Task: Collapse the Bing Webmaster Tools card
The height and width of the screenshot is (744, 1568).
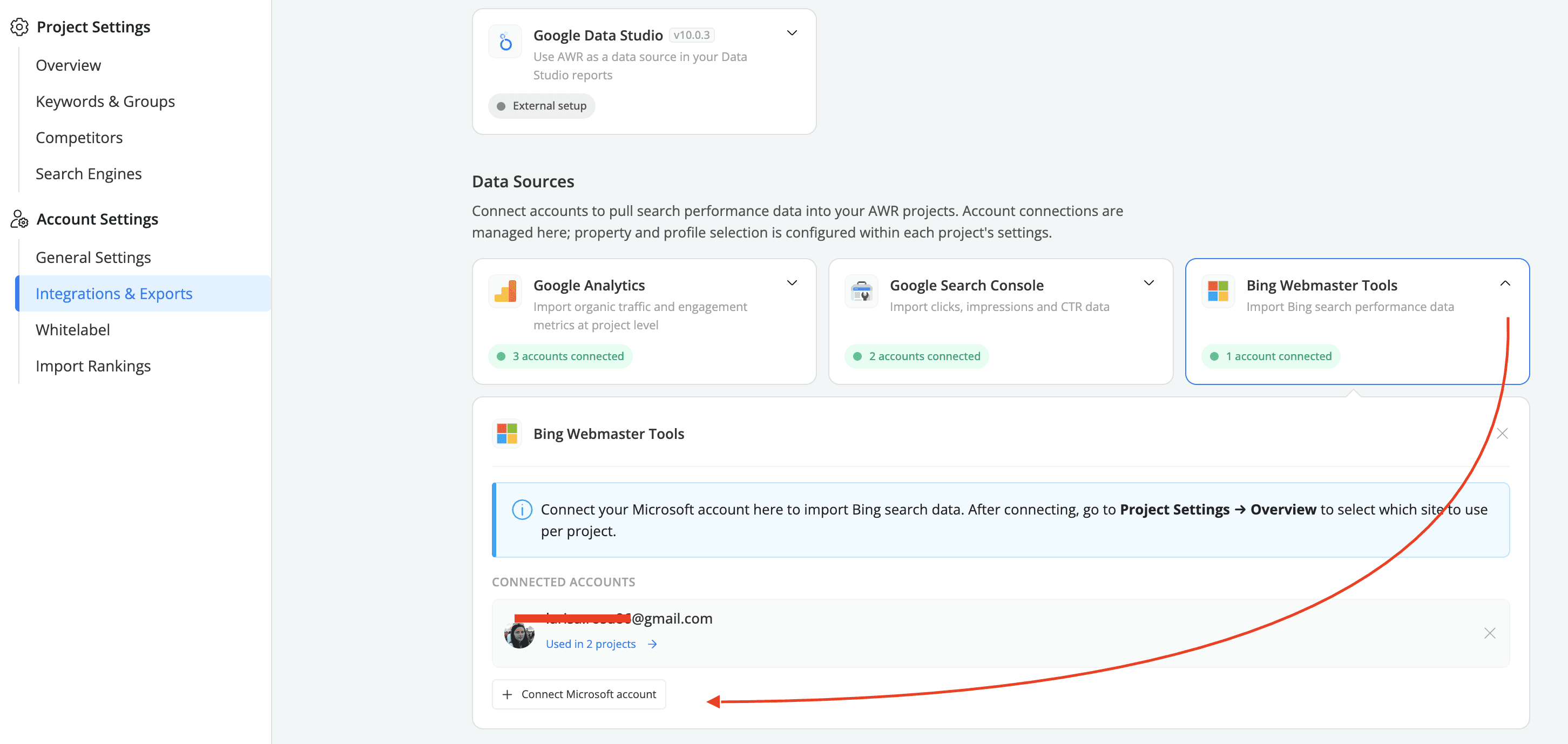Action: coord(1505,283)
